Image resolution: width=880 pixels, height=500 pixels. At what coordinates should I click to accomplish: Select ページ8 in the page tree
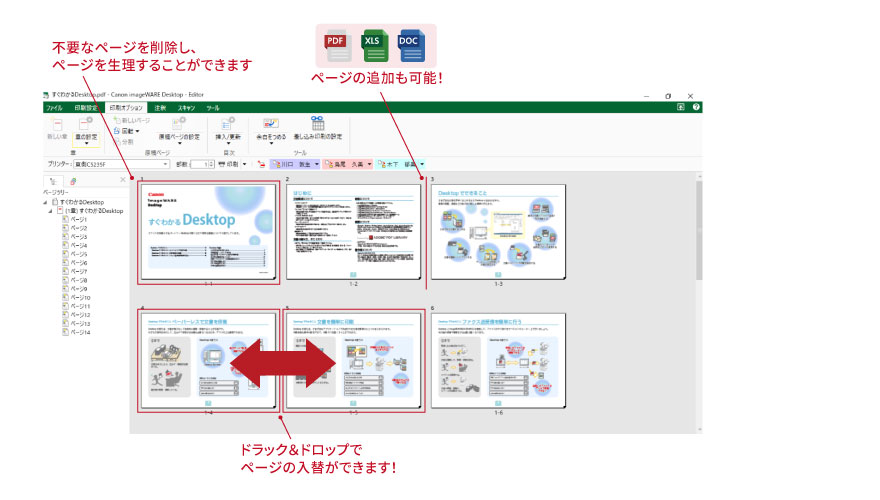tap(75, 280)
